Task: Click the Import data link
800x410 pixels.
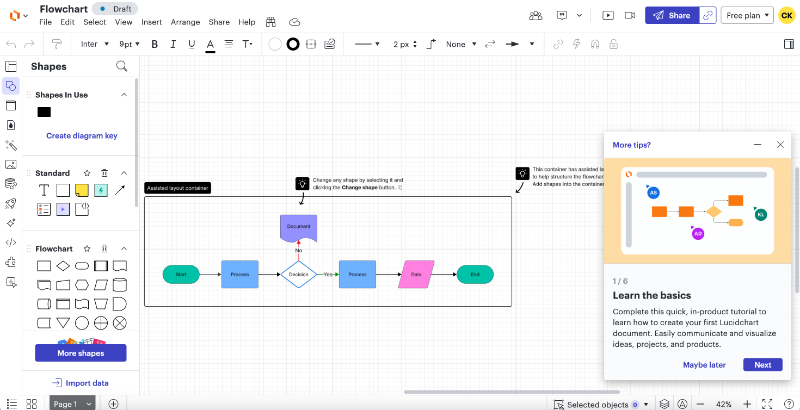Action: 81,383
